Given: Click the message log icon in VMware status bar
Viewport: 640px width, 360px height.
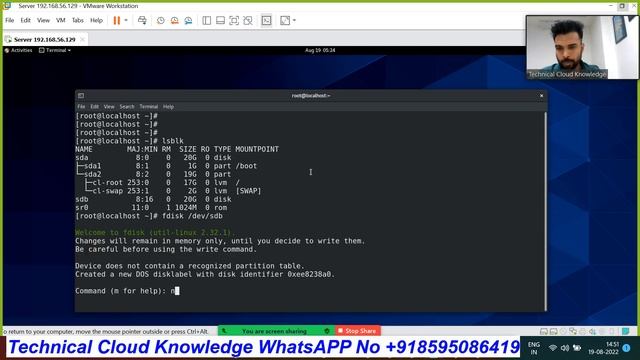Looking at the screenshot, I should (x=626, y=331).
